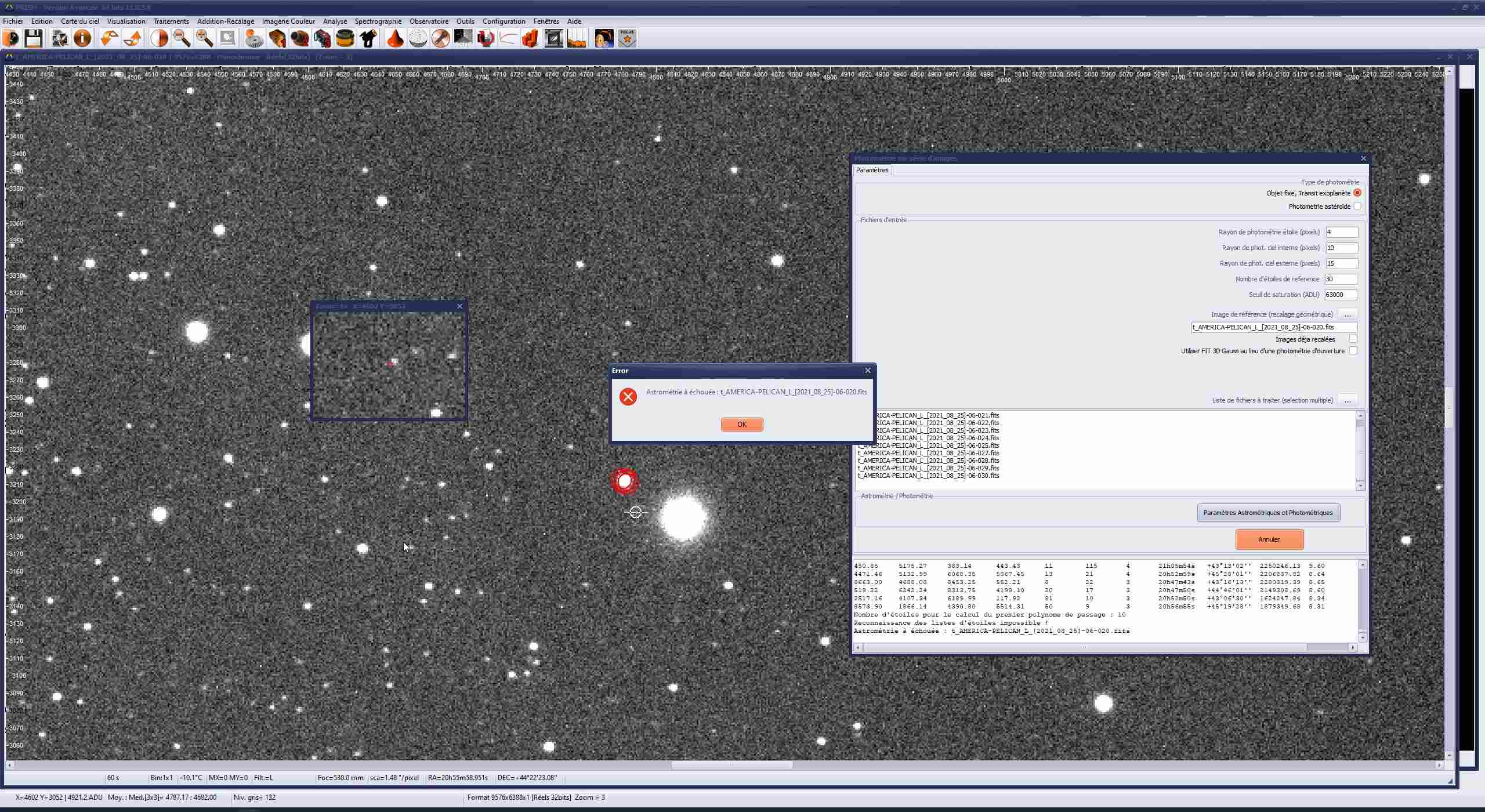
Task: Click the zoom in magnifier icon
Action: (x=204, y=39)
